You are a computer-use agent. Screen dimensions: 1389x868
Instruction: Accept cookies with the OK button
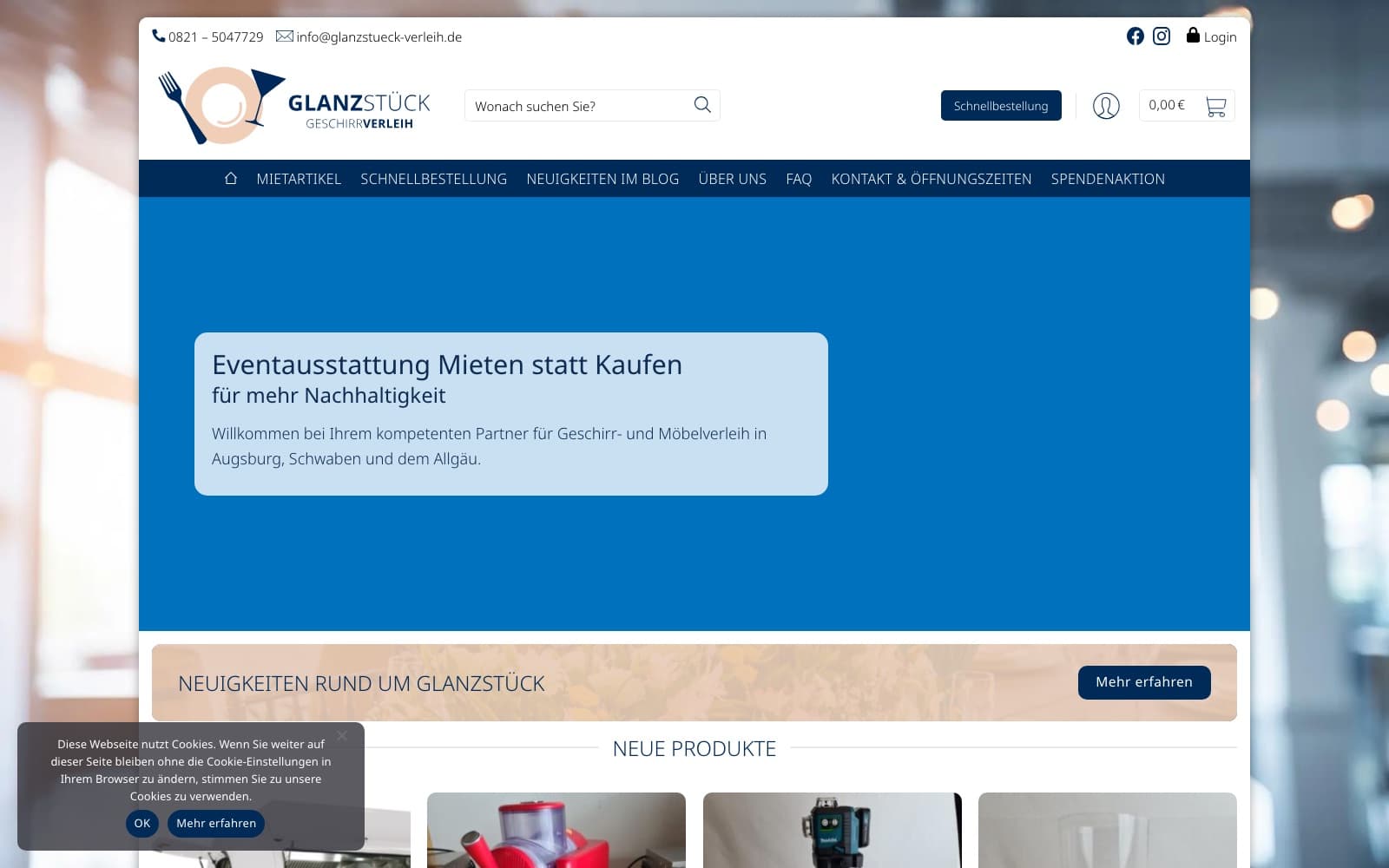(x=142, y=823)
